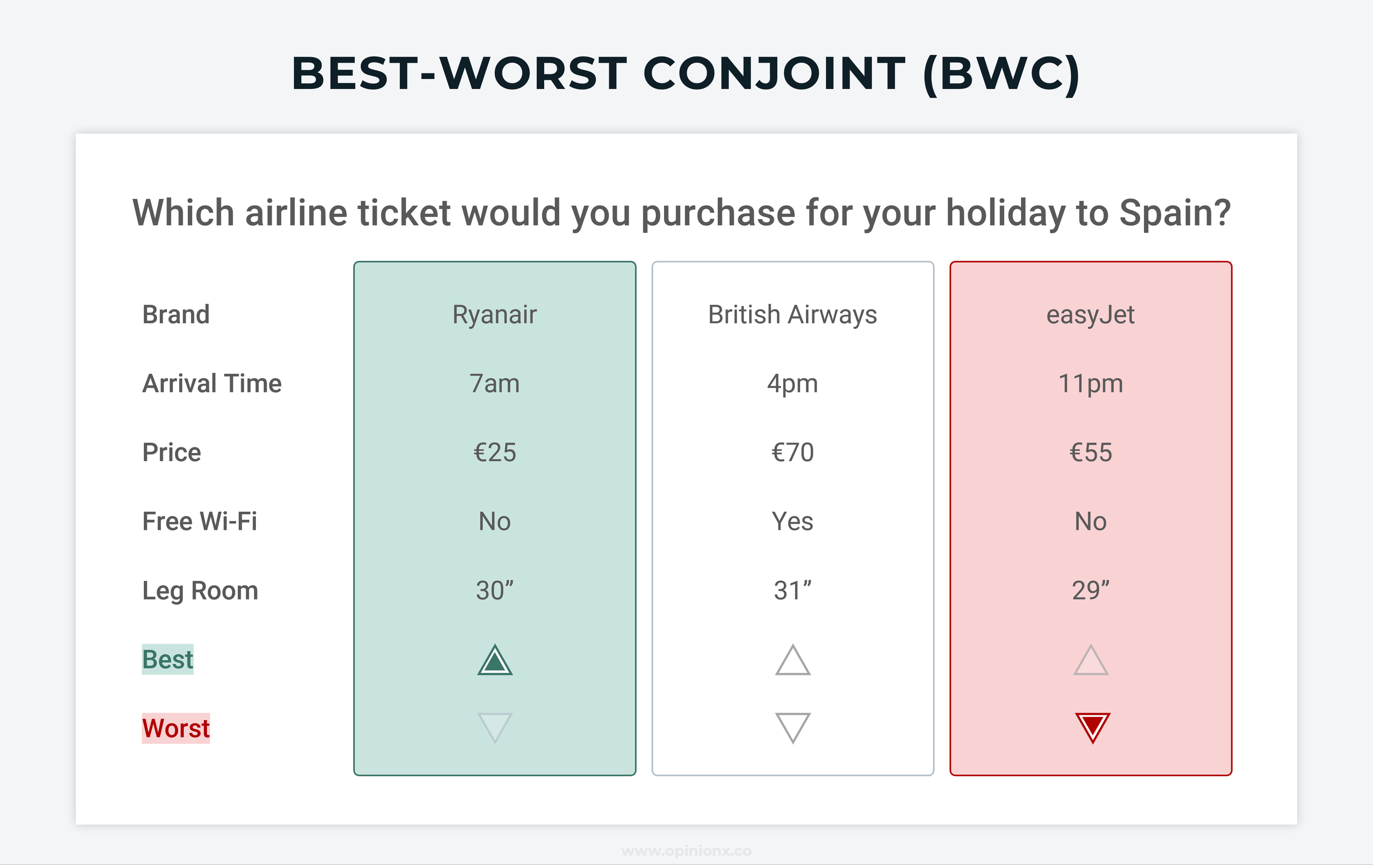Click the green Best row label
The width and height of the screenshot is (1373, 868).
point(168,660)
